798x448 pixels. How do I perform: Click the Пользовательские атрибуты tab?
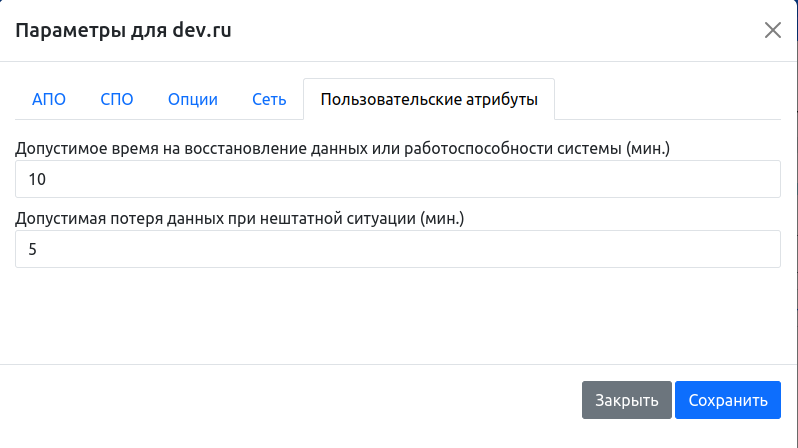(429, 99)
